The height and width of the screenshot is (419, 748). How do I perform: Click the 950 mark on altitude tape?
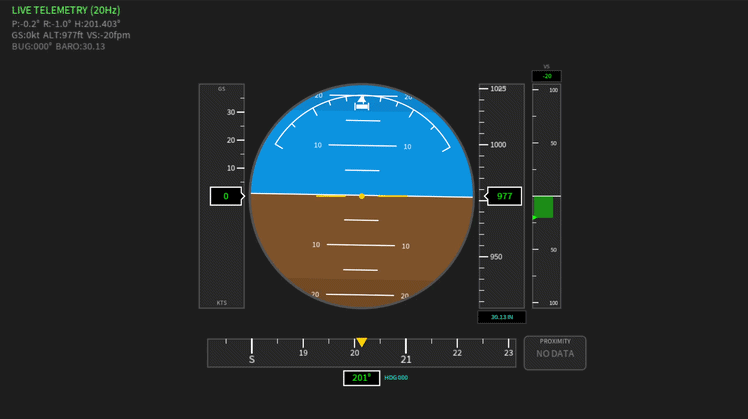pyautogui.click(x=496, y=257)
